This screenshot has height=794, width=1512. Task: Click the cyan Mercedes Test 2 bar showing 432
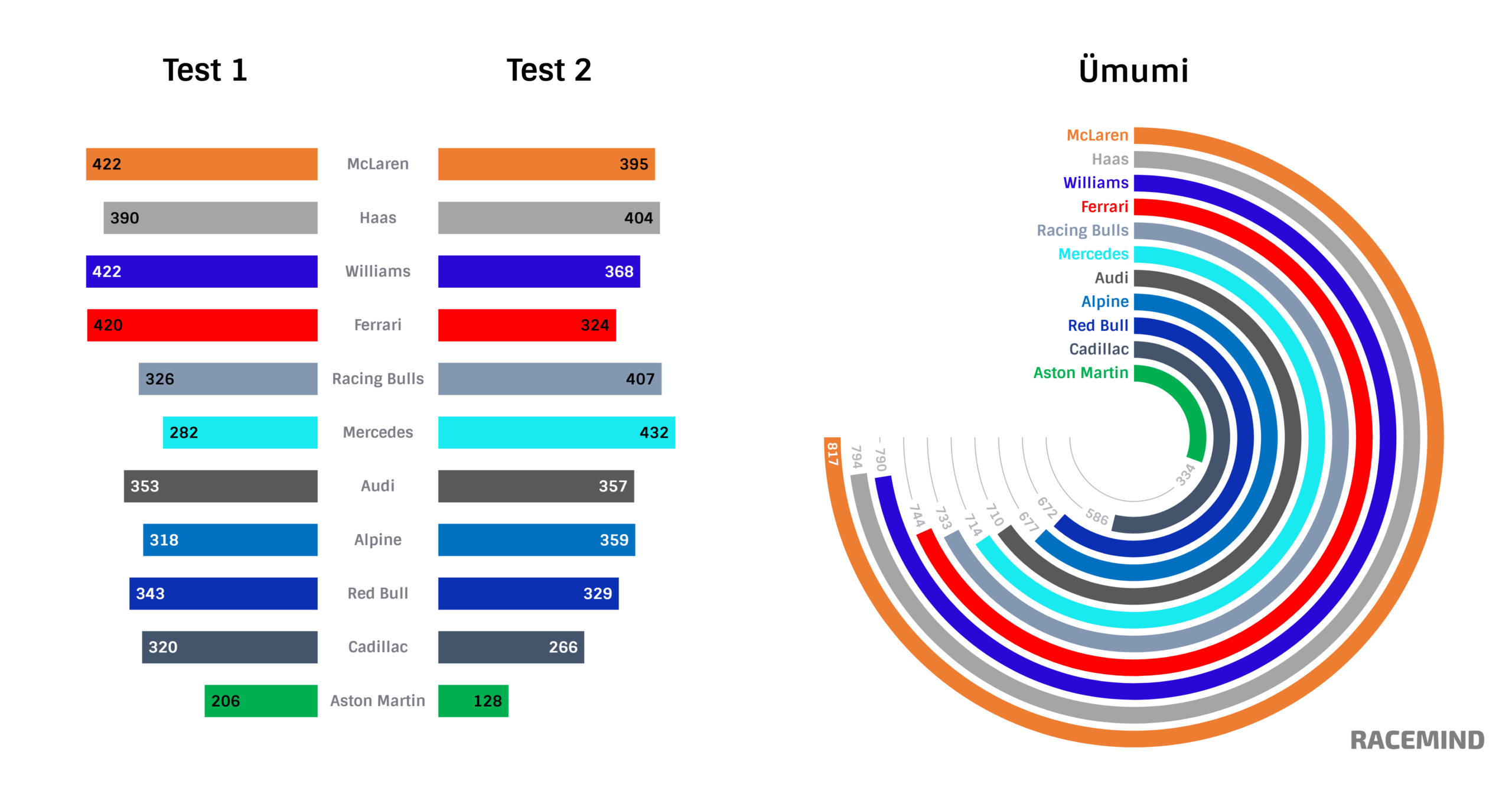coord(556,432)
